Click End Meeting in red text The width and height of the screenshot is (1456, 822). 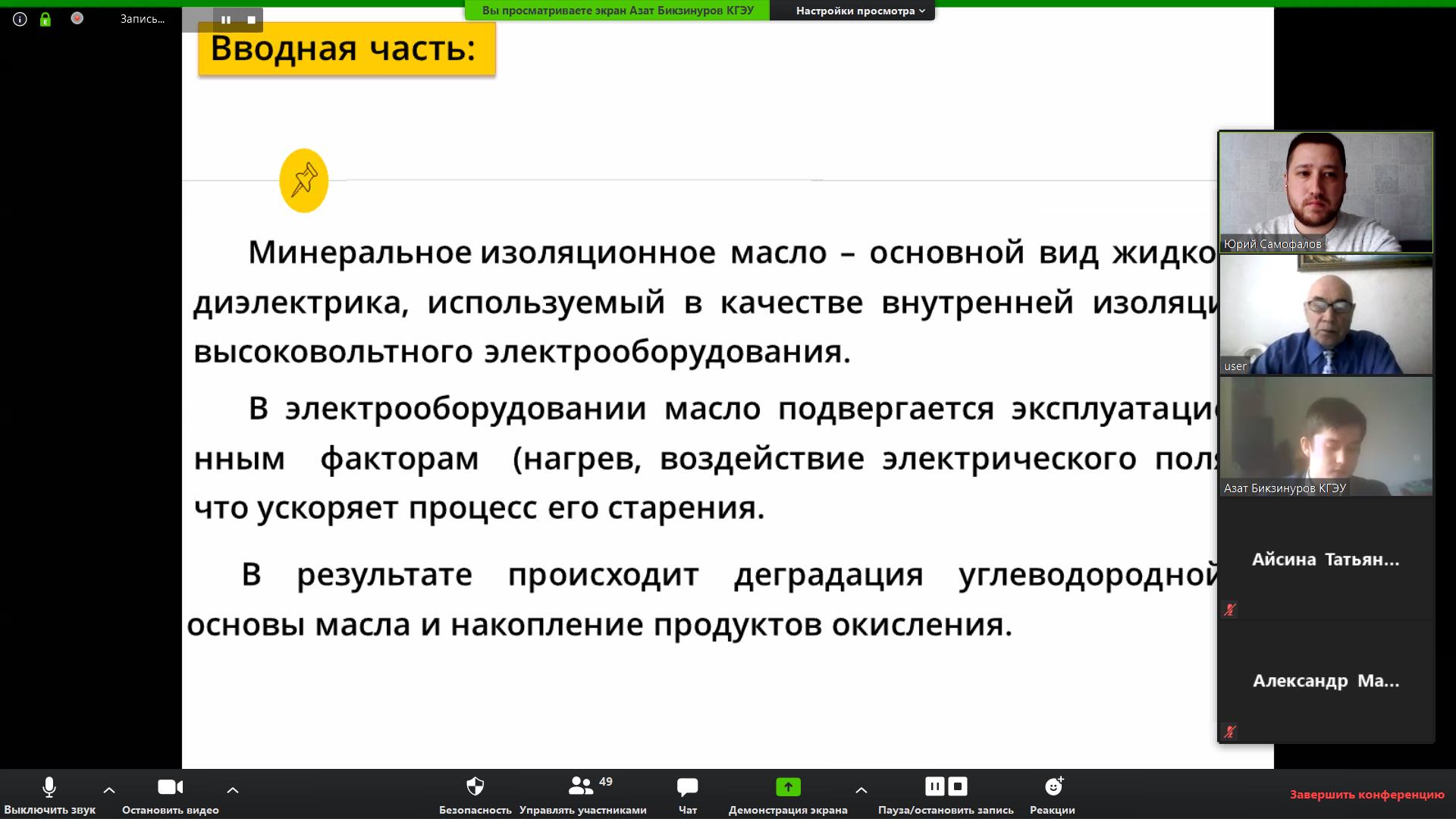(x=1367, y=795)
